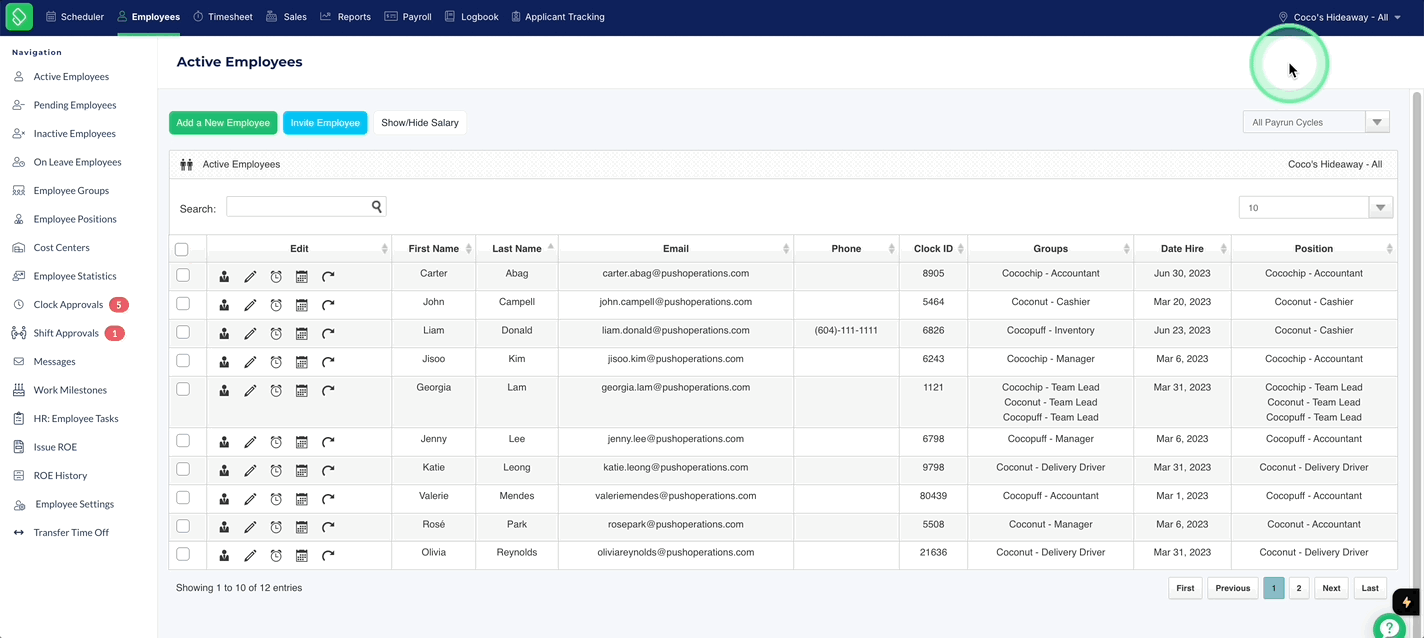The image size is (1424, 638).
Task: Select the checkbox for Georgia Lam
Action: pyautogui.click(x=183, y=389)
